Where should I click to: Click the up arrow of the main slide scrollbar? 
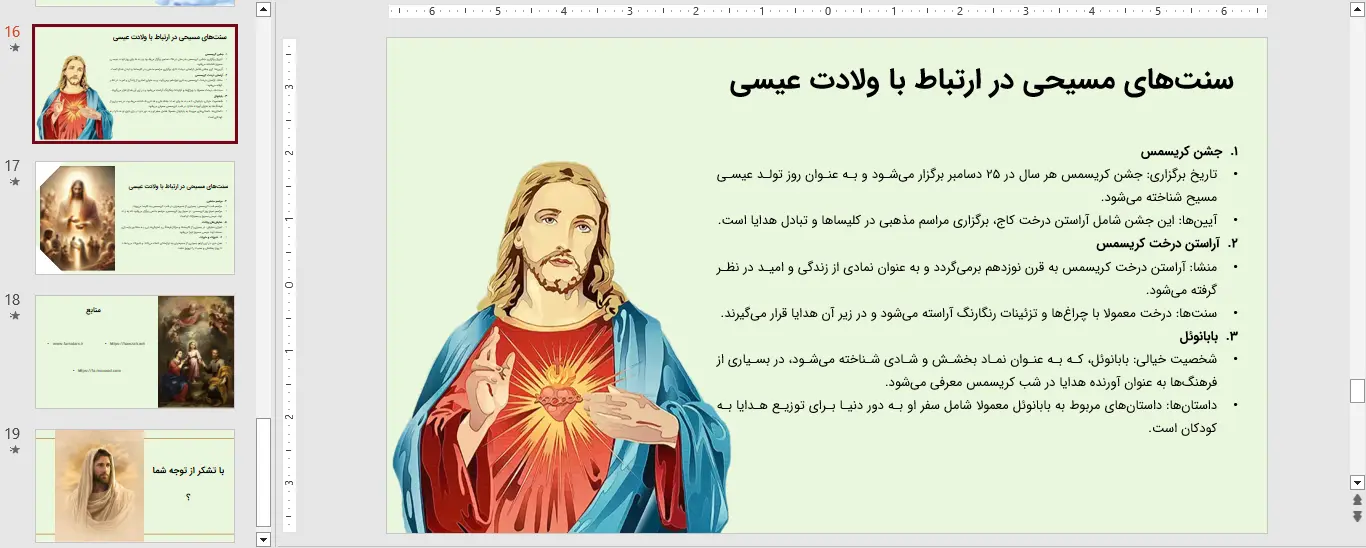click(x=1357, y=9)
